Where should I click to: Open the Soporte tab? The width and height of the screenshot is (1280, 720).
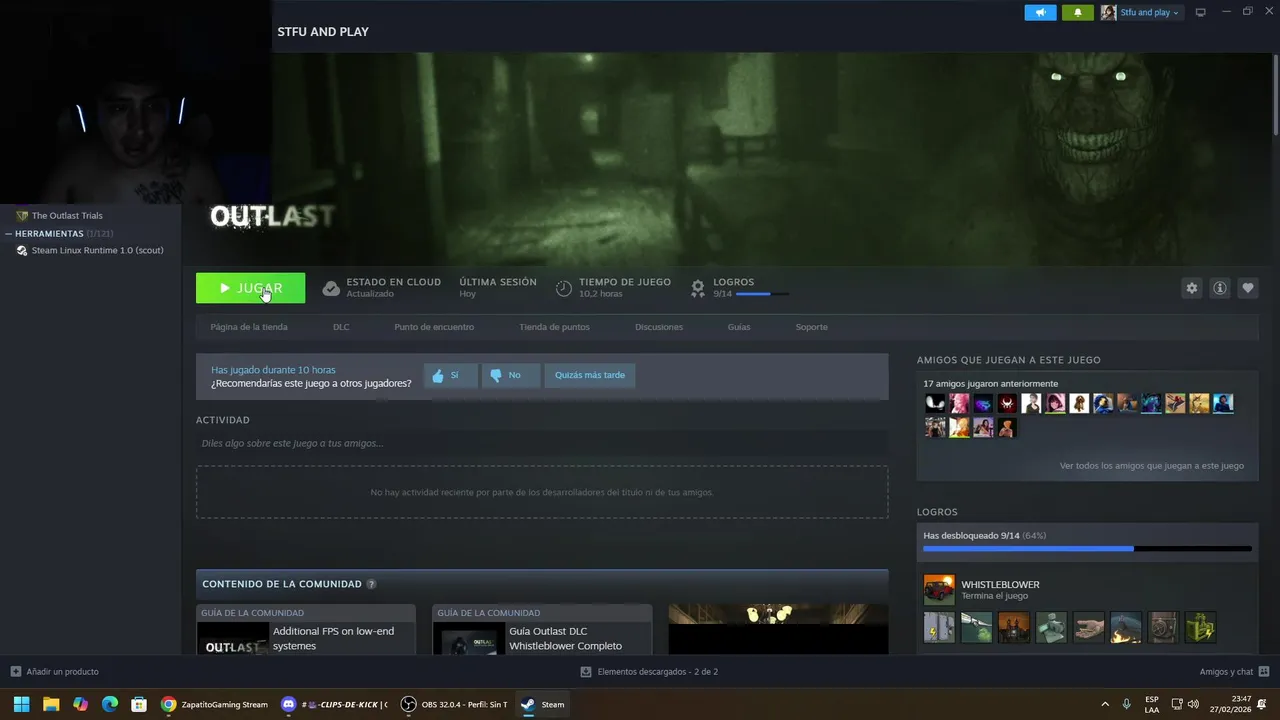(x=811, y=327)
